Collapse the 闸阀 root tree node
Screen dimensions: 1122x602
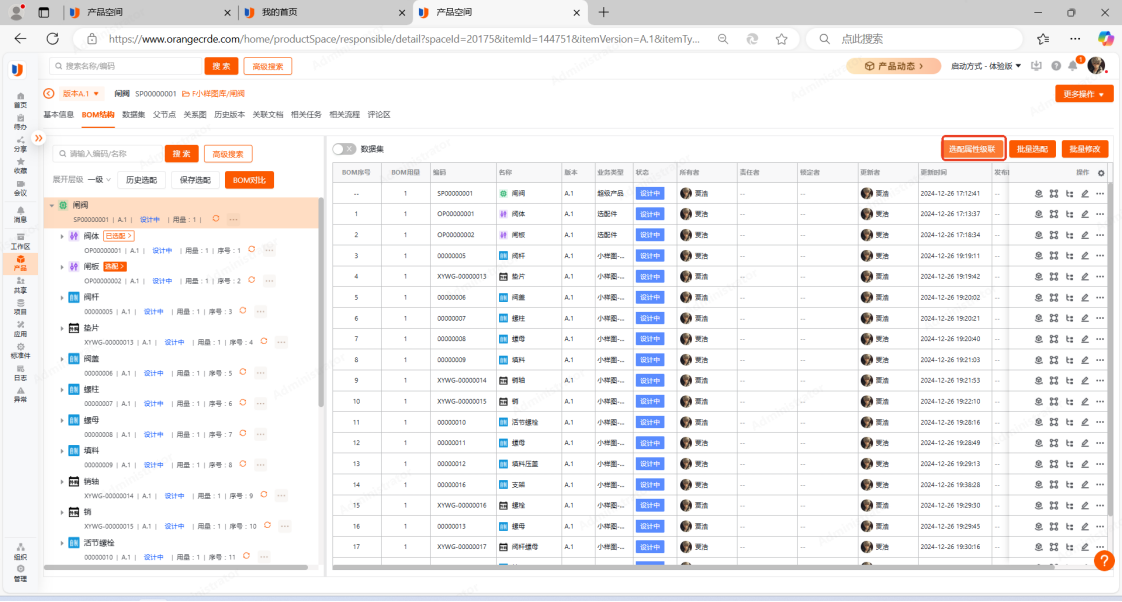[51, 205]
